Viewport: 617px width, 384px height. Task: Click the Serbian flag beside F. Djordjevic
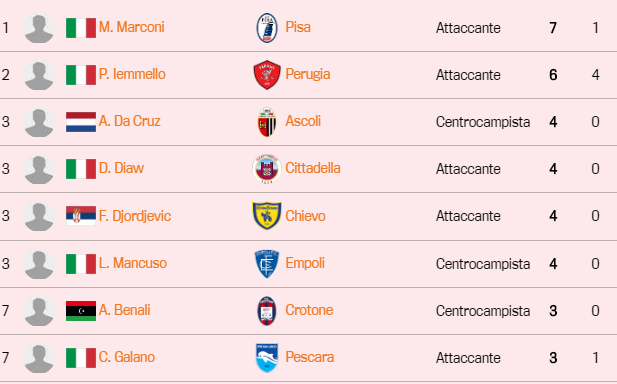click(x=81, y=216)
